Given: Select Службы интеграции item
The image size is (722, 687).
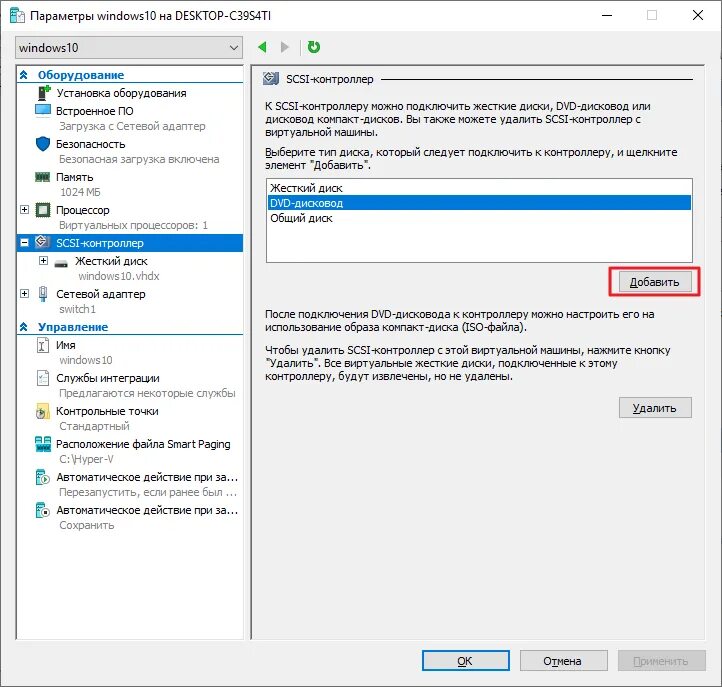Looking at the screenshot, I should pos(108,378).
